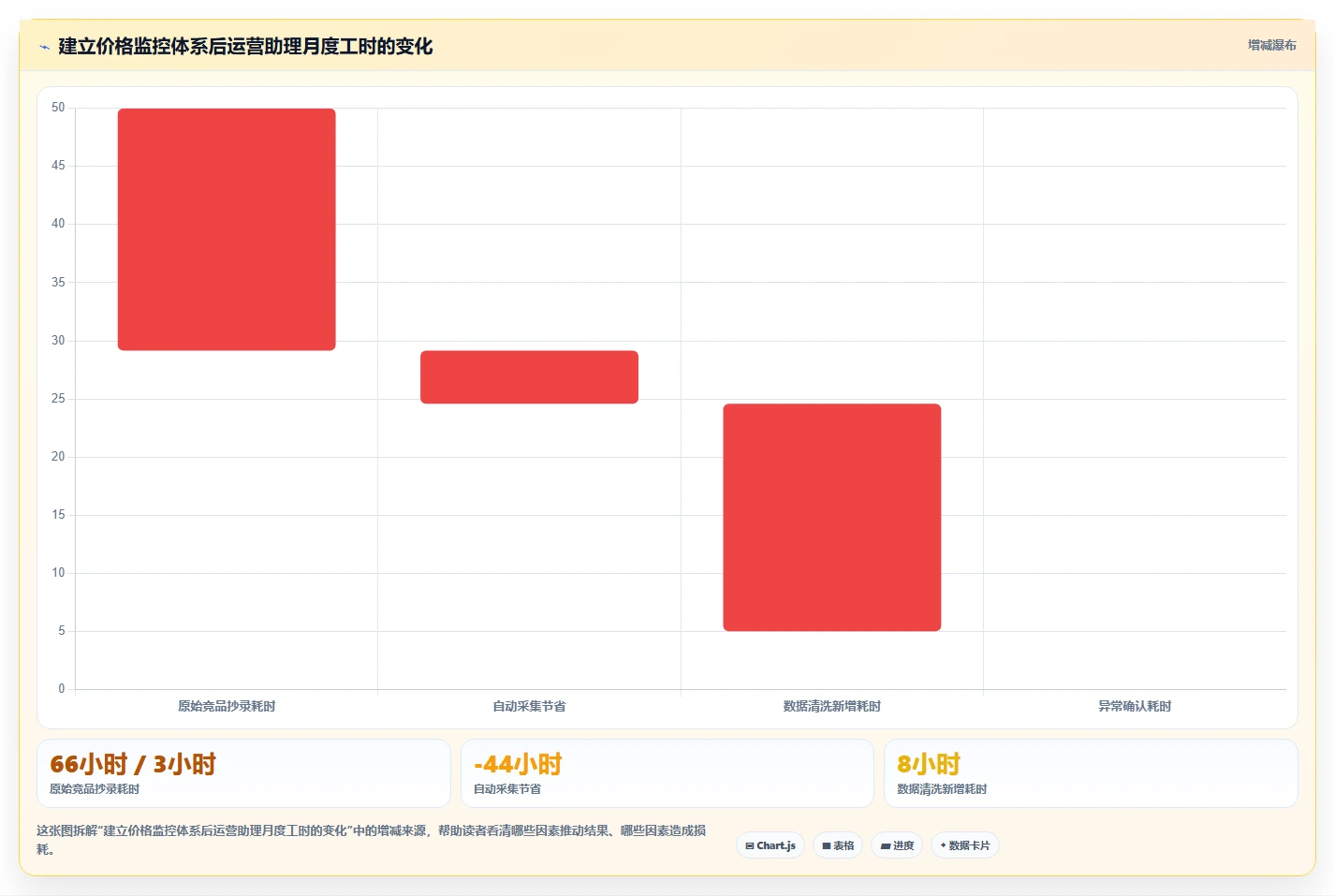Click the y-axis tick label 0
1335x896 pixels.
62,689
